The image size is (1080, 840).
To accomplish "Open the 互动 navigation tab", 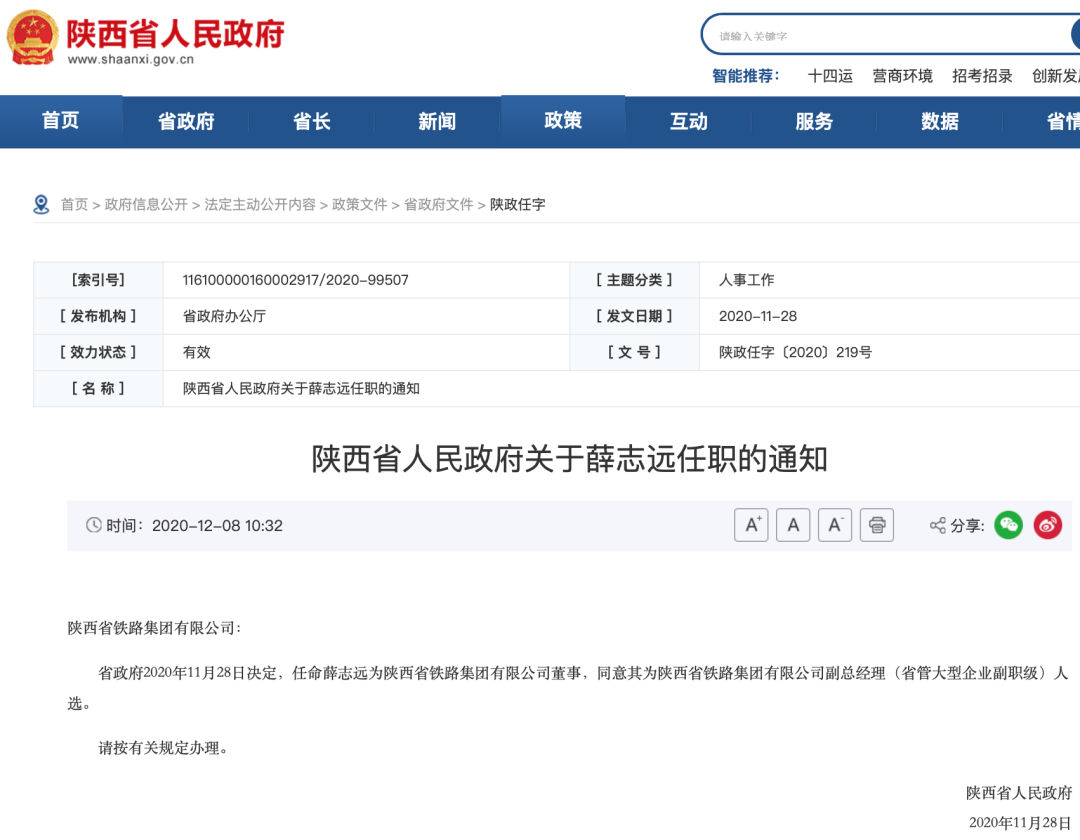I will (x=688, y=121).
